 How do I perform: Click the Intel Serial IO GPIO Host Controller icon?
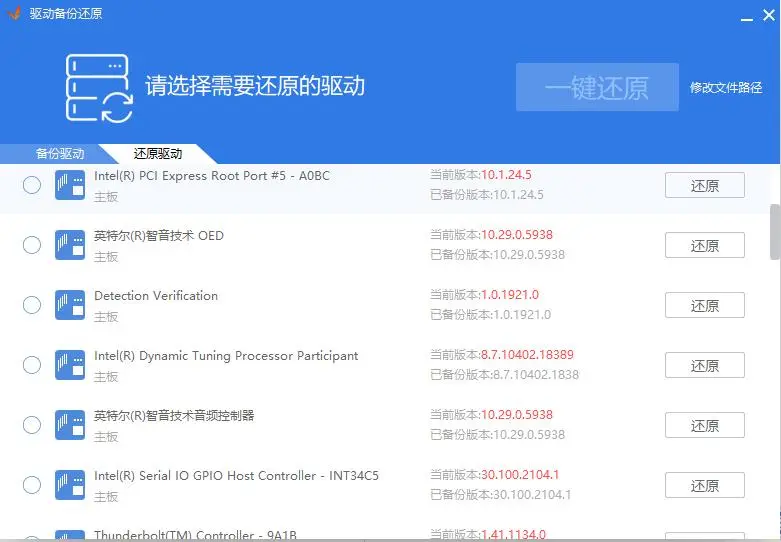coord(70,486)
